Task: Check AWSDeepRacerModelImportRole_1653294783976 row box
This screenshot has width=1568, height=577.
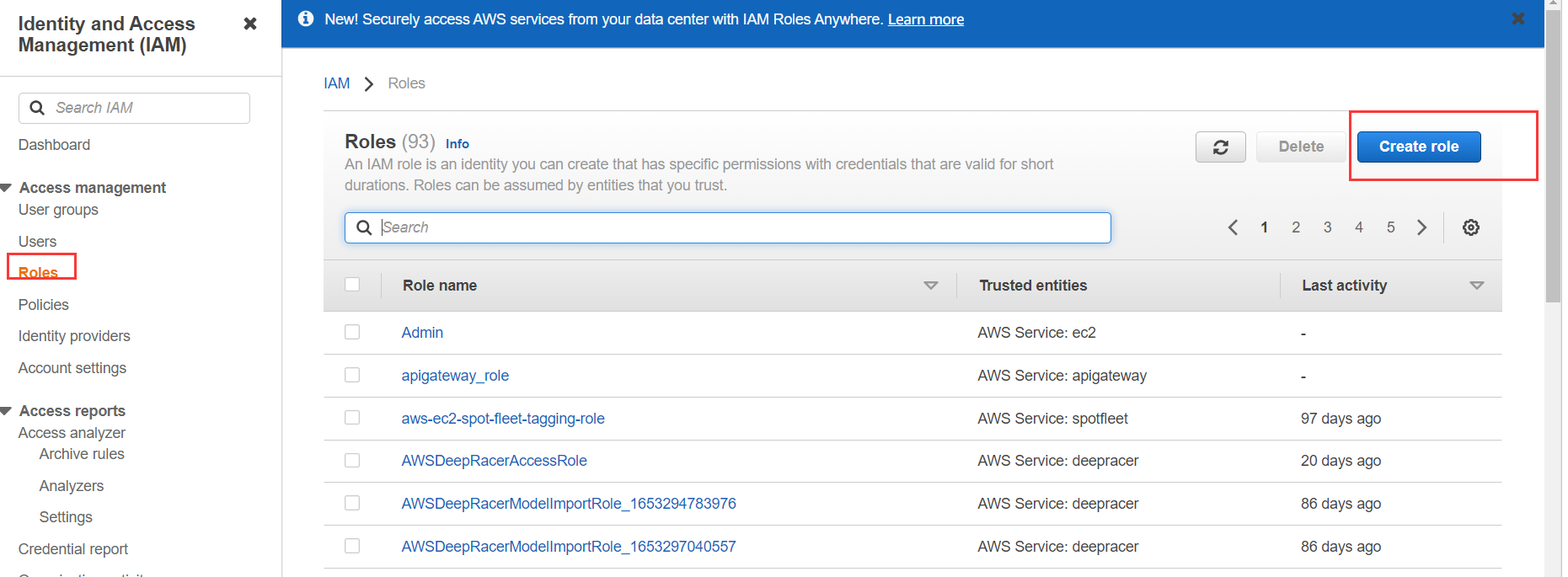Action: coord(352,503)
